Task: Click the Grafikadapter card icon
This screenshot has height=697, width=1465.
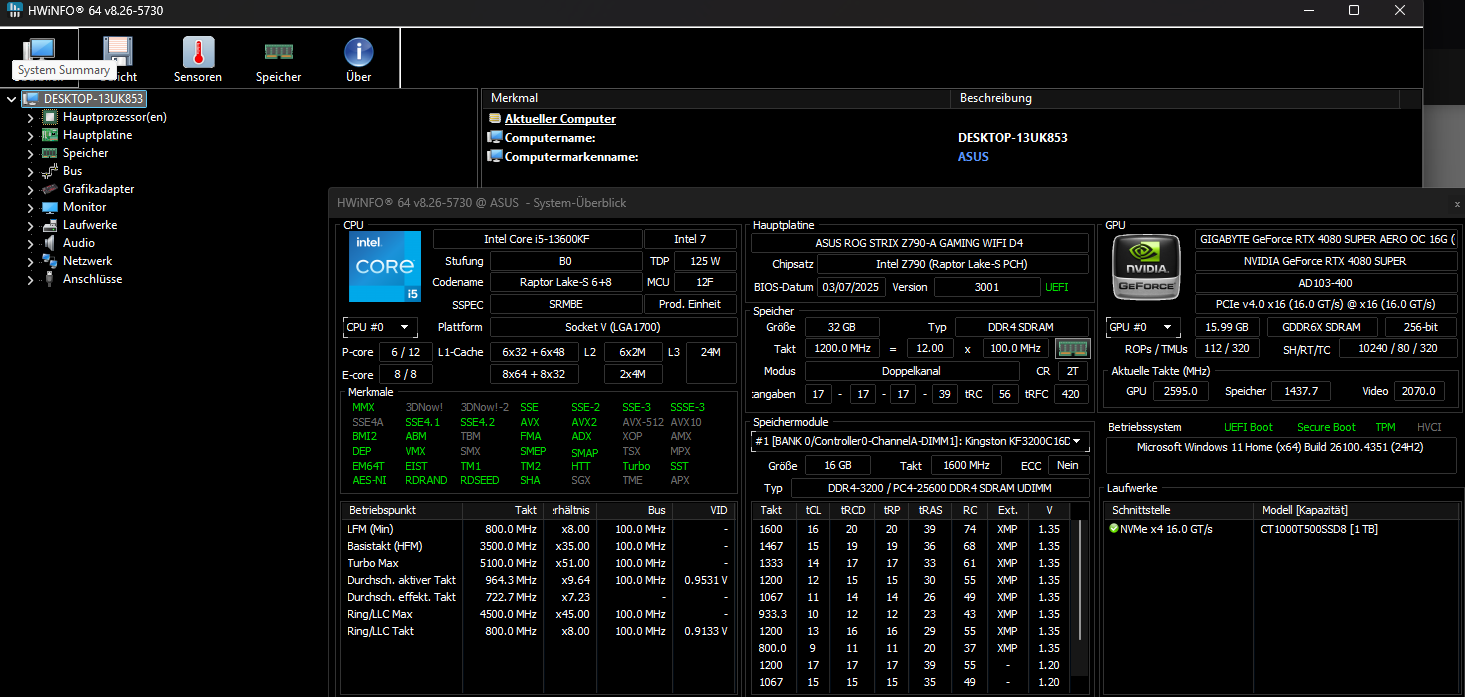Action: coord(50,189)
